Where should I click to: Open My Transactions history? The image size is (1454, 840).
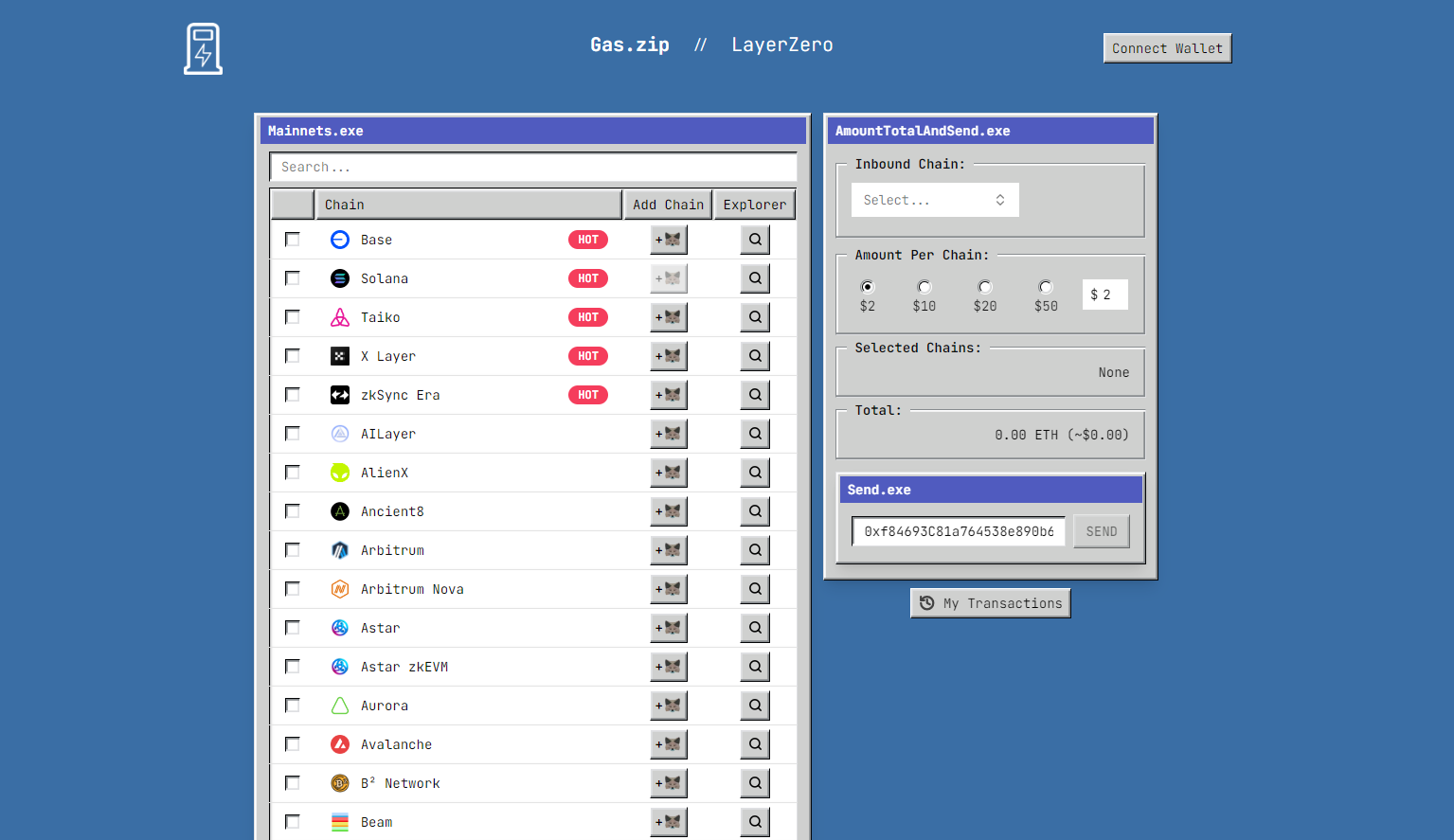click(991, 603)
